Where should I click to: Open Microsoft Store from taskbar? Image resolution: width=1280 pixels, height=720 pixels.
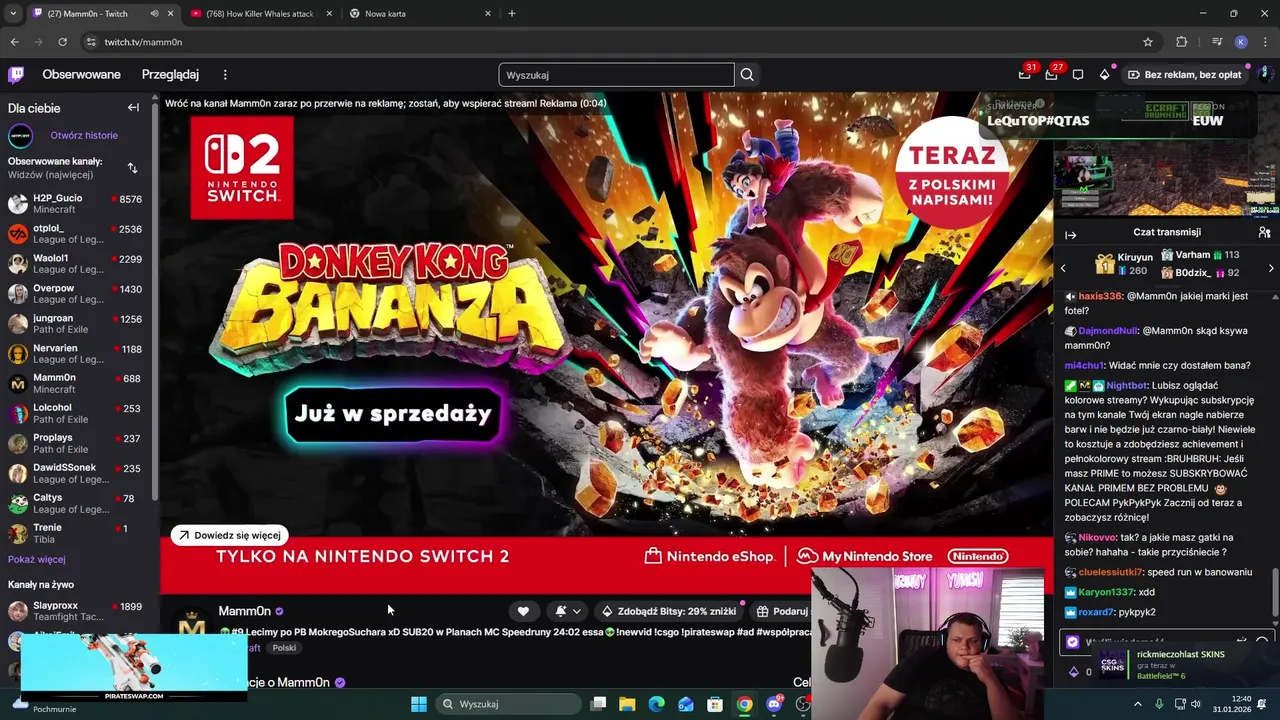[715, 704]
